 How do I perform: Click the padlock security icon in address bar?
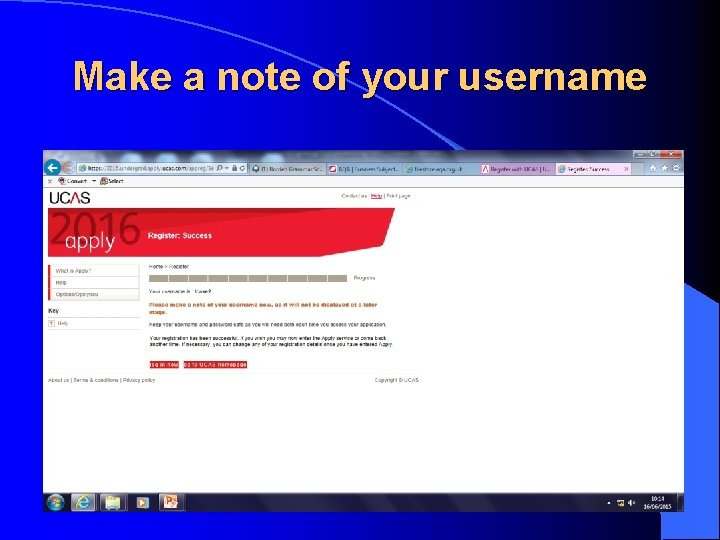(x=234, y=169)
